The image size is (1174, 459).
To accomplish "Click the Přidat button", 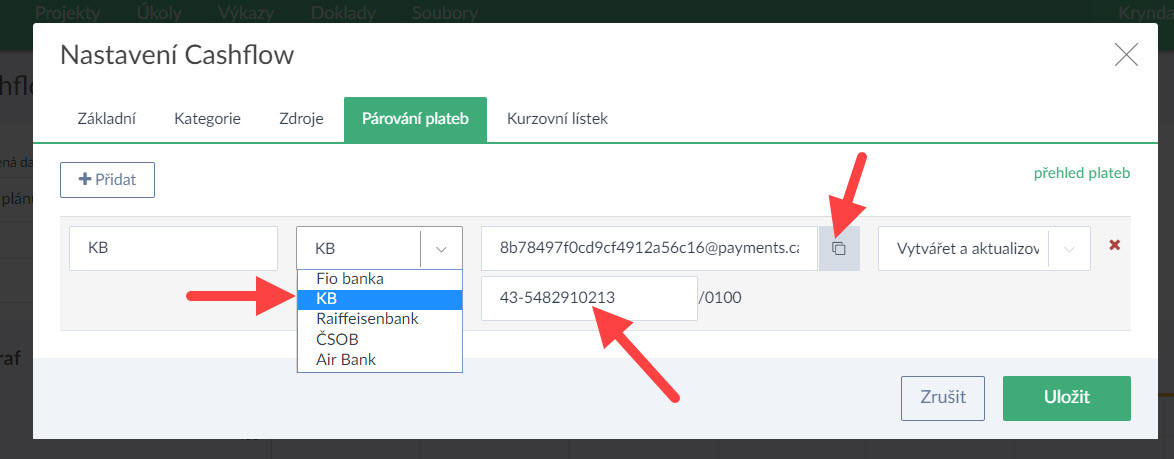I will (107, 180).
